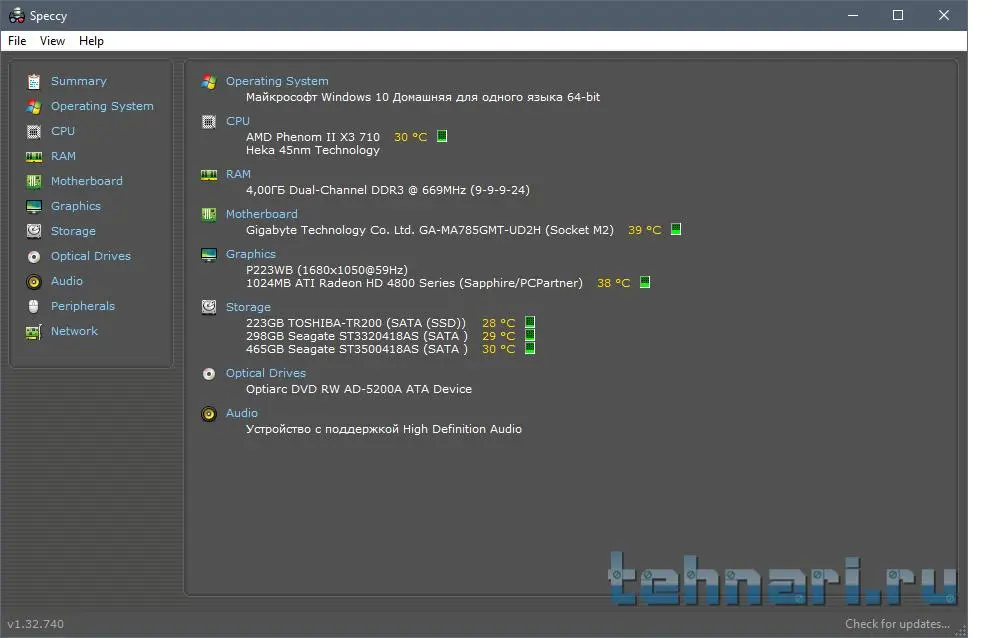Click the Audio heading link in summary
The width and height of the screenshot is (1008, 638).
coord(242,413)
